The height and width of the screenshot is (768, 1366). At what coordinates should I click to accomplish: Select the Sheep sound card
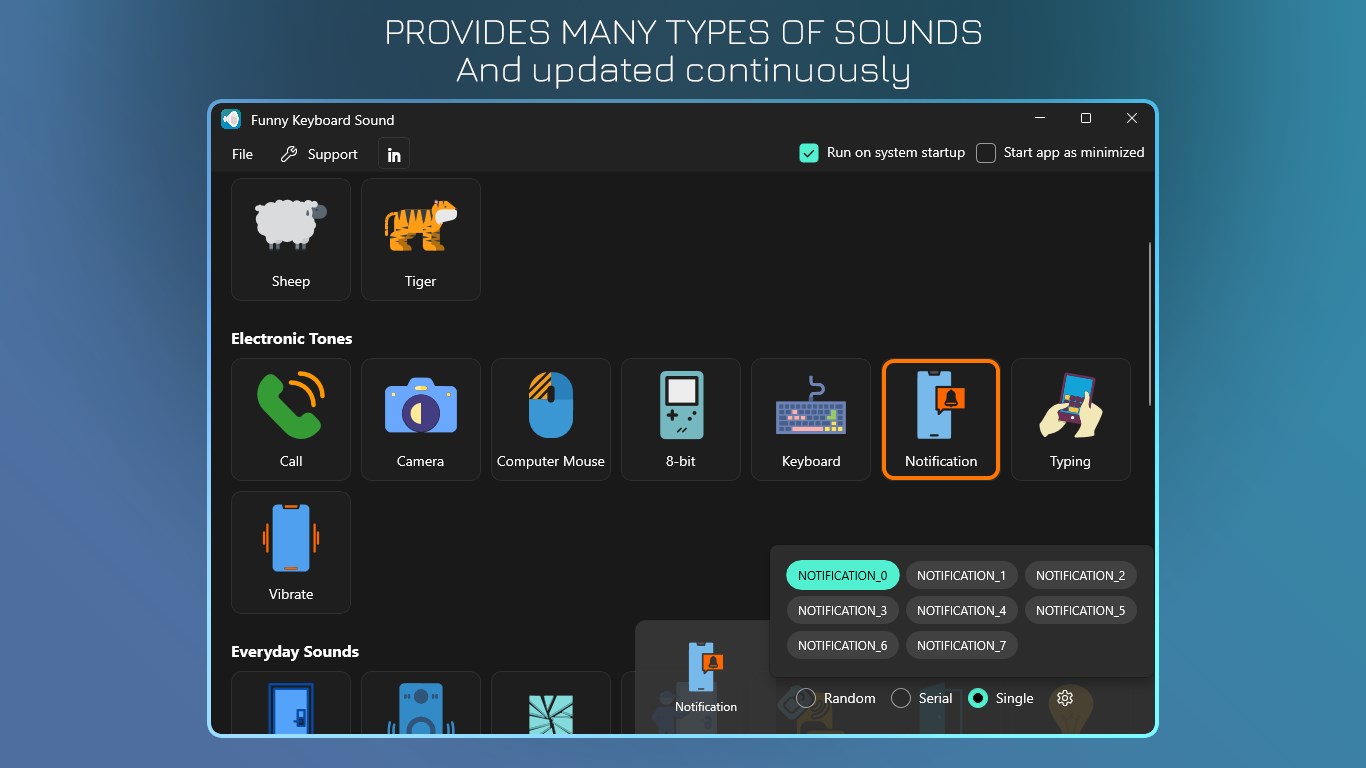(291, 239)
